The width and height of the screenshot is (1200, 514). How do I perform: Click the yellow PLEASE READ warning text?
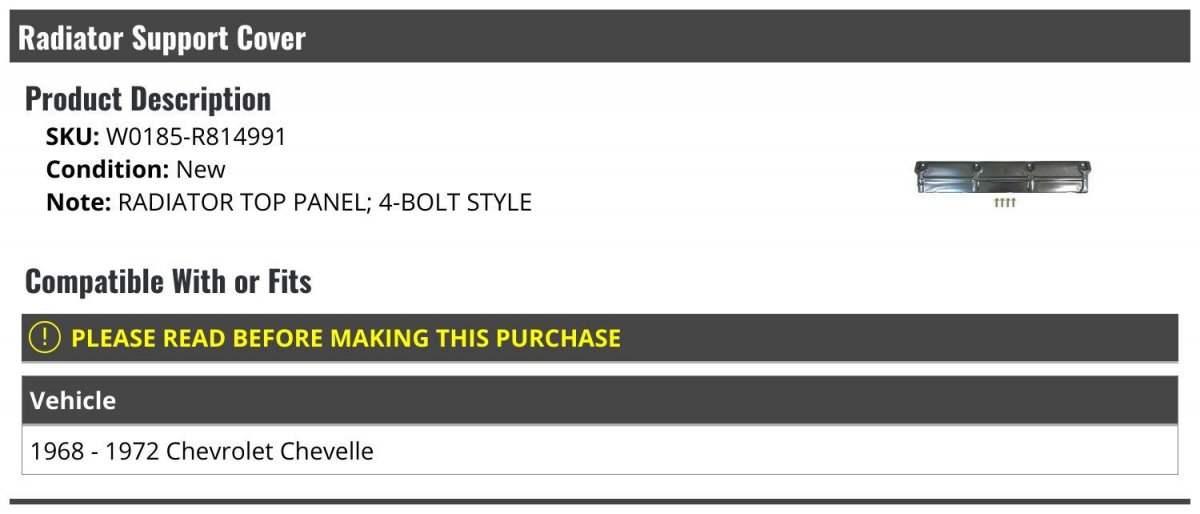346,338
